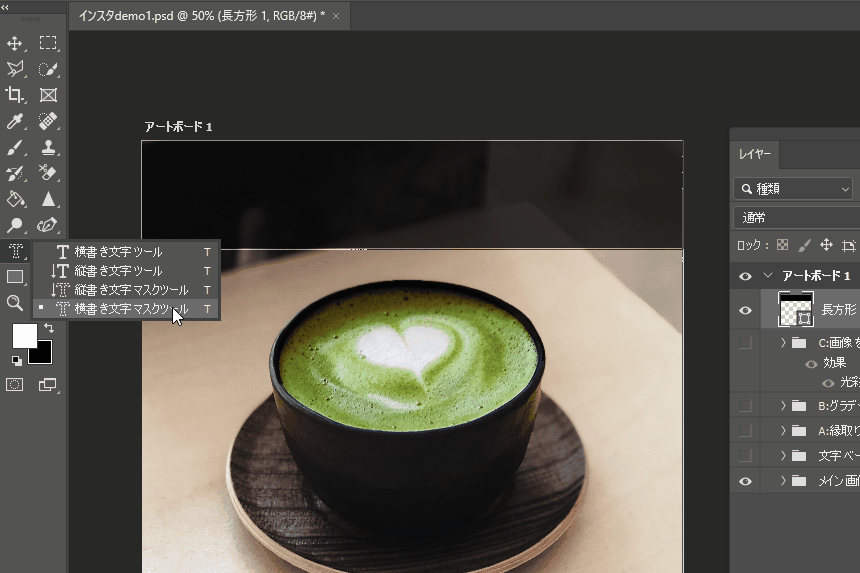Lock image pixels with brush icon

click(805, 245)
